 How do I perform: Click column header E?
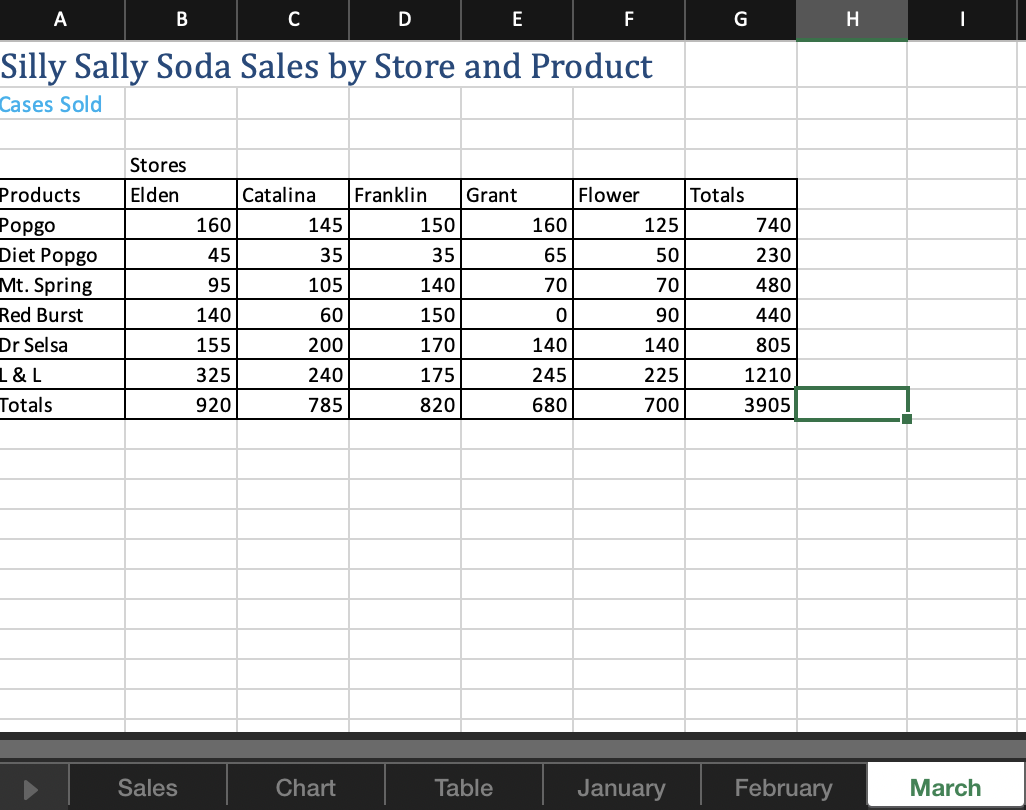(517, 19)
